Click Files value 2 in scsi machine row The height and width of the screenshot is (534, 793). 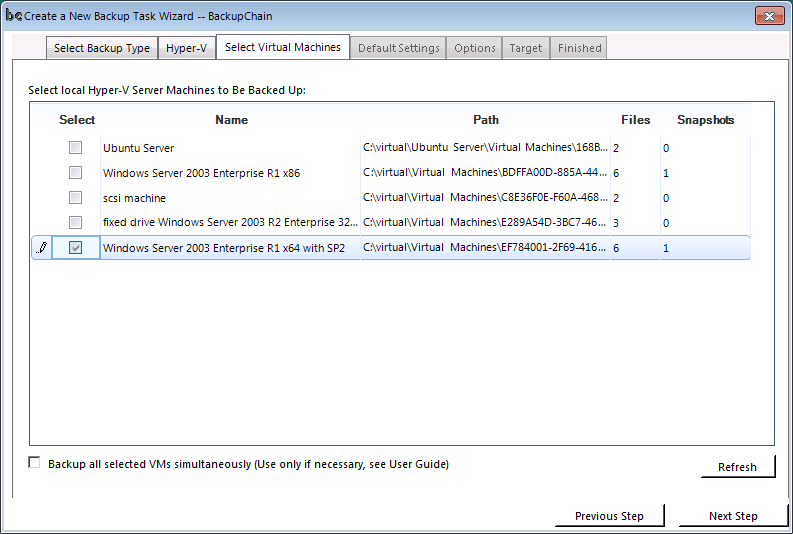[x=616, y=198]
